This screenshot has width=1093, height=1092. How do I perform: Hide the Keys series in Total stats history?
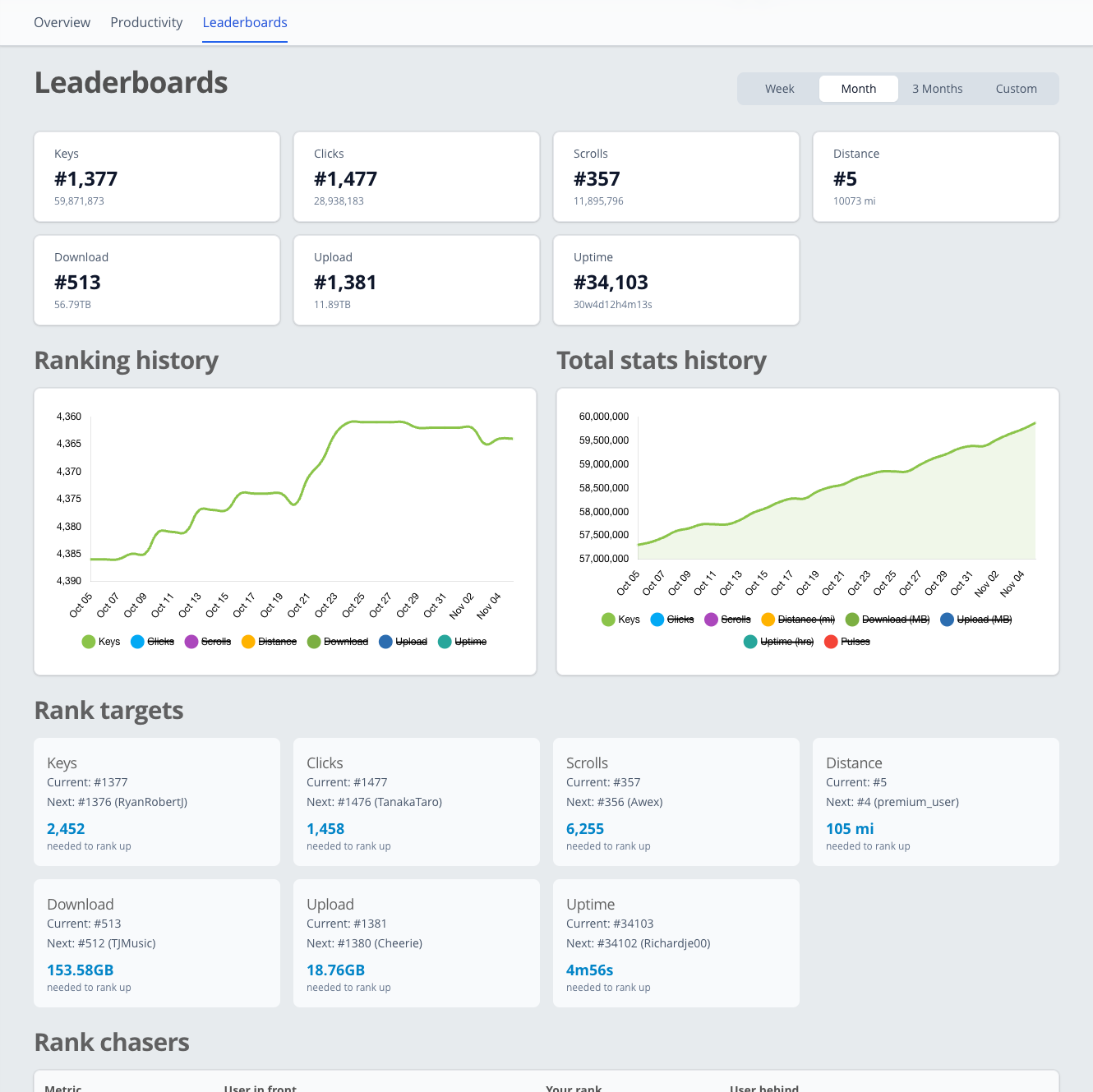click(608, 619)
